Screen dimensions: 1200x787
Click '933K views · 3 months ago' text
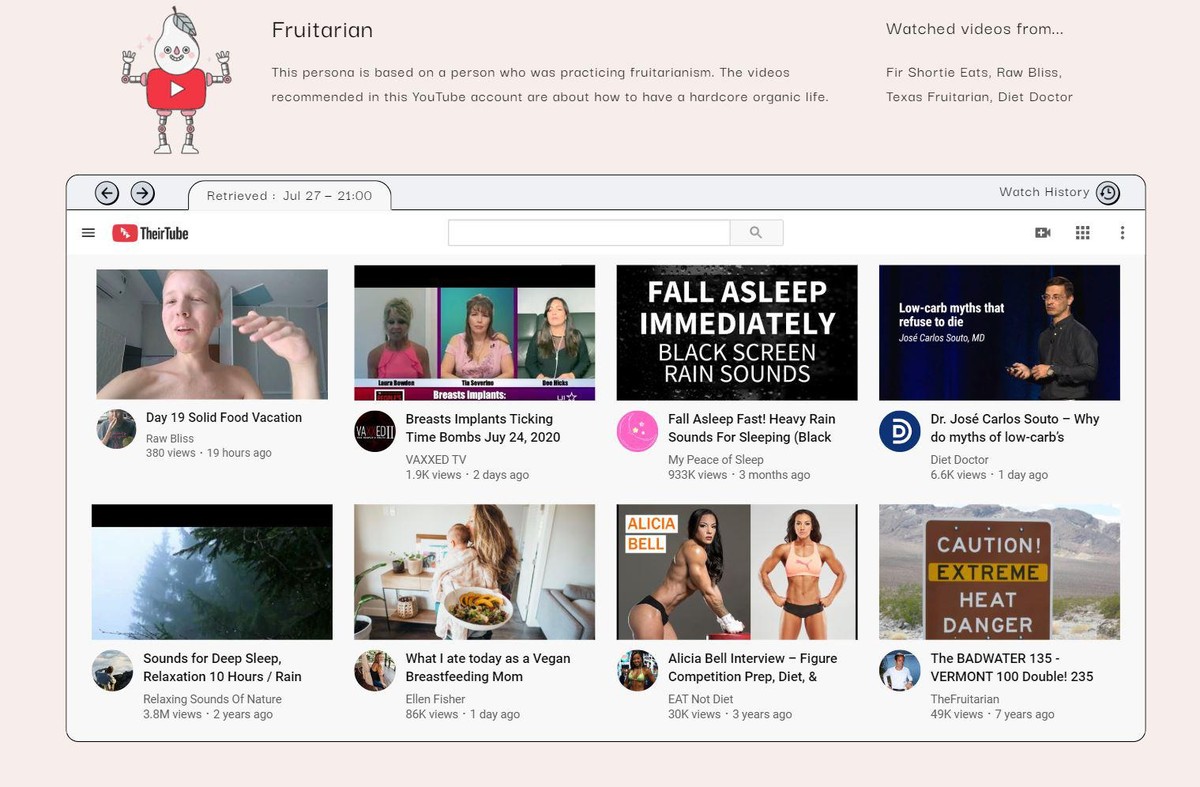(x=739, y=475)
